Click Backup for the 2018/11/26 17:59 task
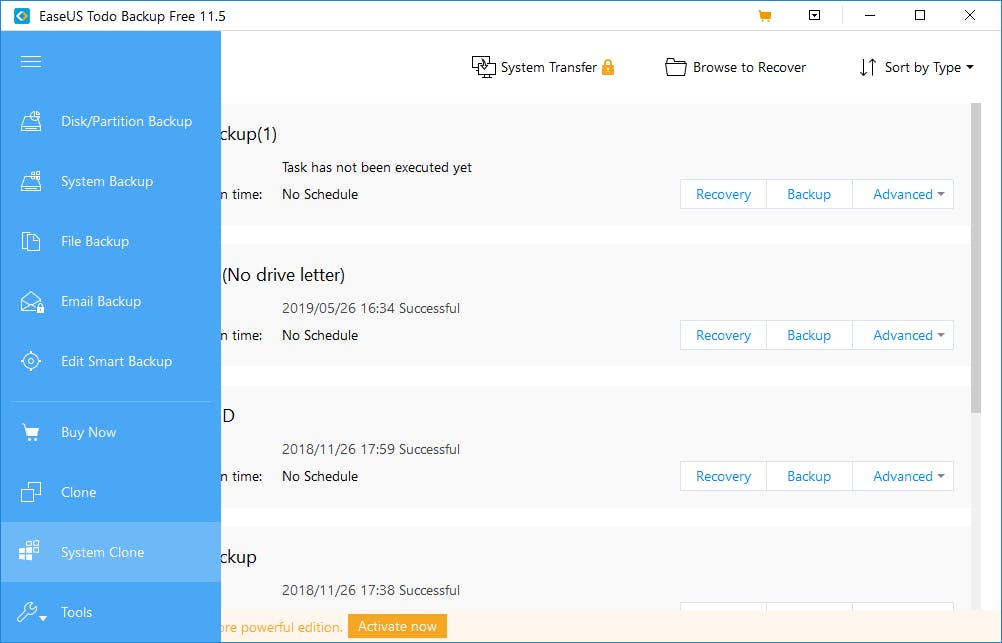 pos(809,476)
